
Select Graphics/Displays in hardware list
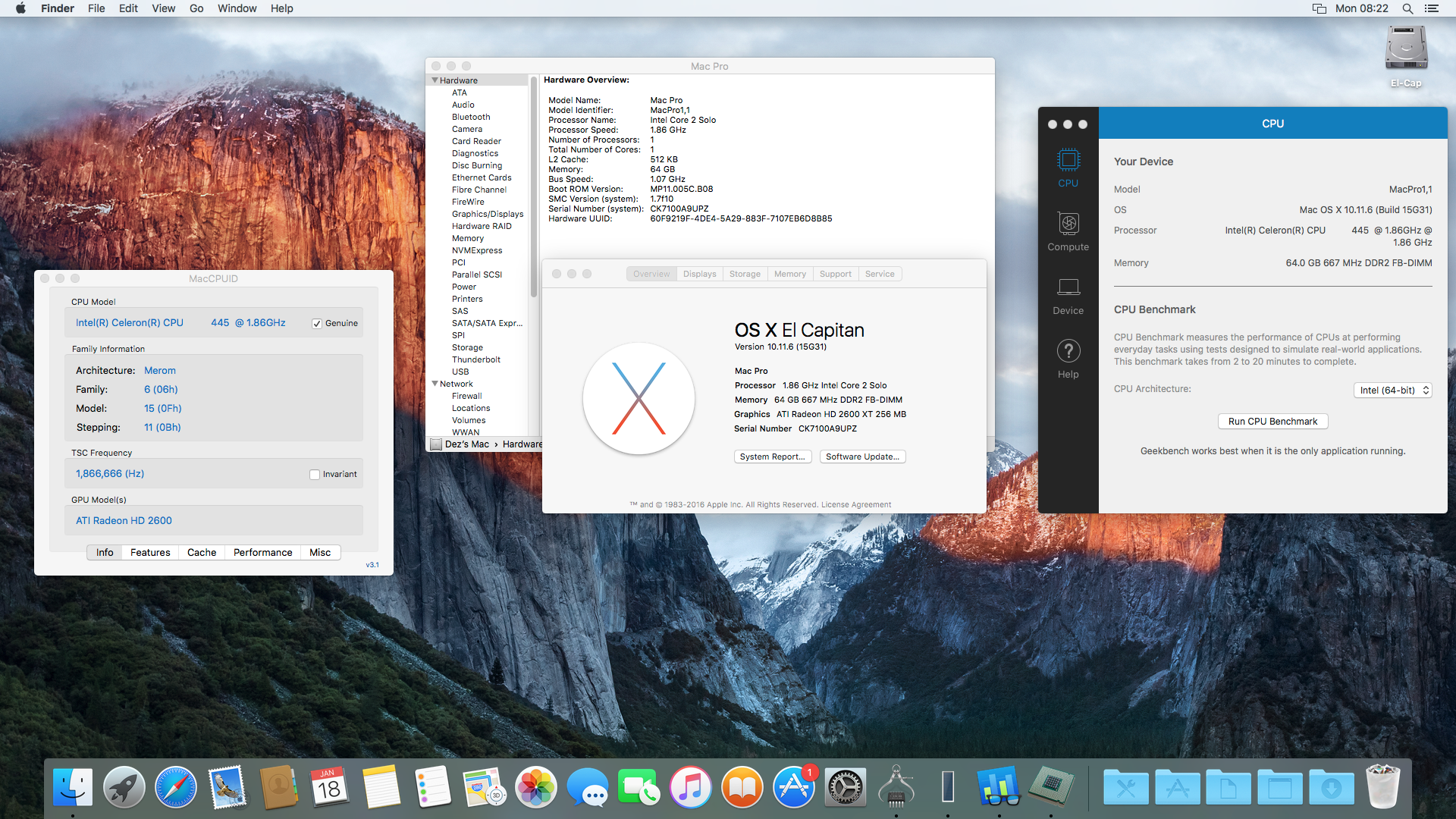click(x=488, y=214)
